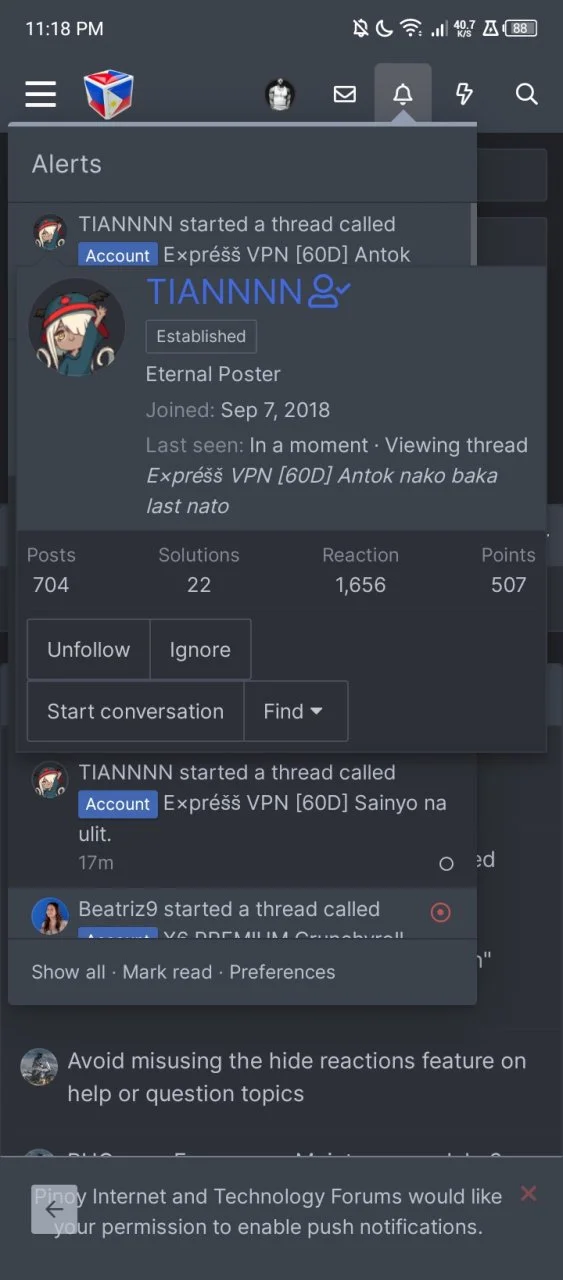Mark read all alerts
Image resolution: width=563 pixels, height=1280 pixels.
click(167, 972)
